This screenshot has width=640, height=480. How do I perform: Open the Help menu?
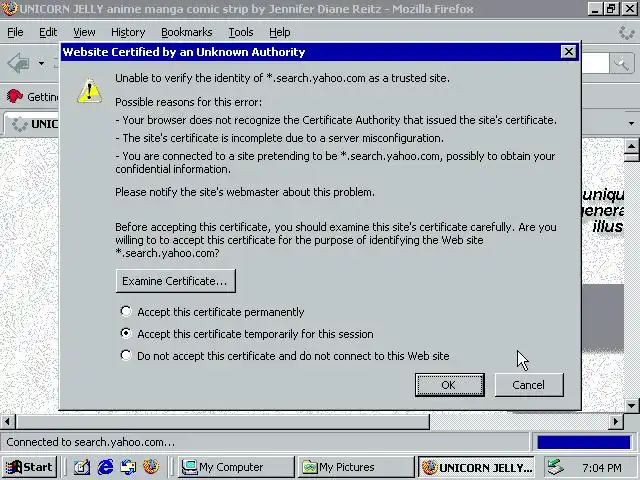(280, 32)
